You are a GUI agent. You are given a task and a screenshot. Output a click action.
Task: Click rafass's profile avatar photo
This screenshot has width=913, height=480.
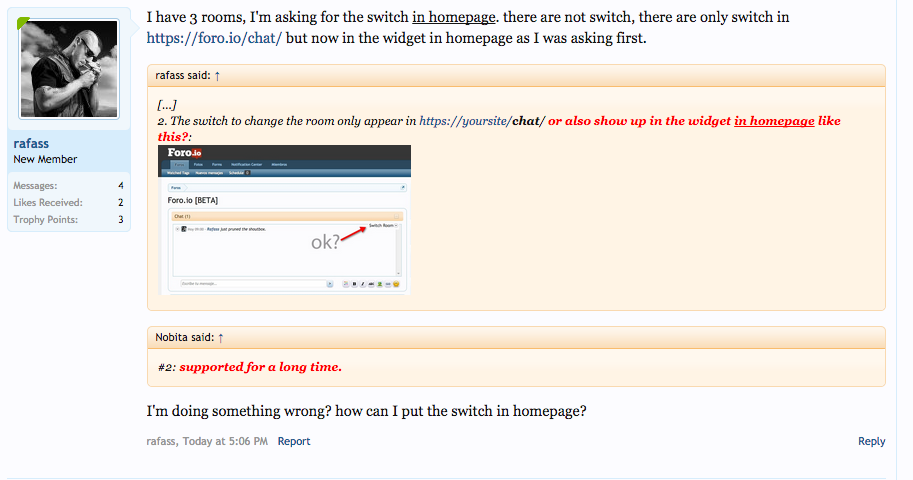pos(69,69)
